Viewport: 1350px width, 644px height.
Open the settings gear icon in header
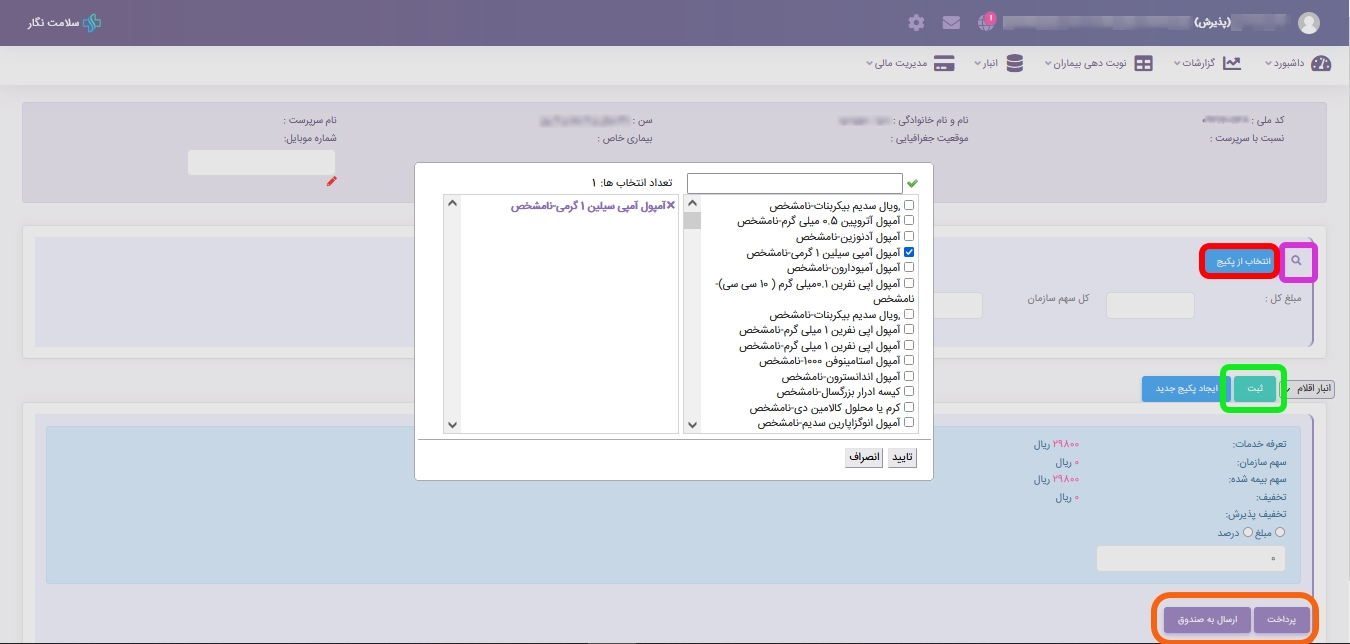916,22
